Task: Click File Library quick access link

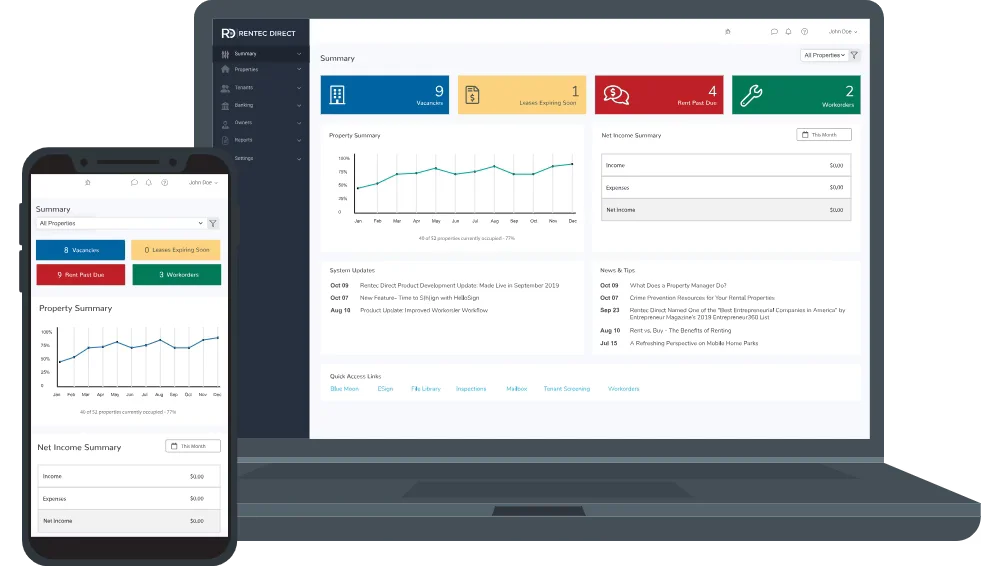Action: coord(425,389)
